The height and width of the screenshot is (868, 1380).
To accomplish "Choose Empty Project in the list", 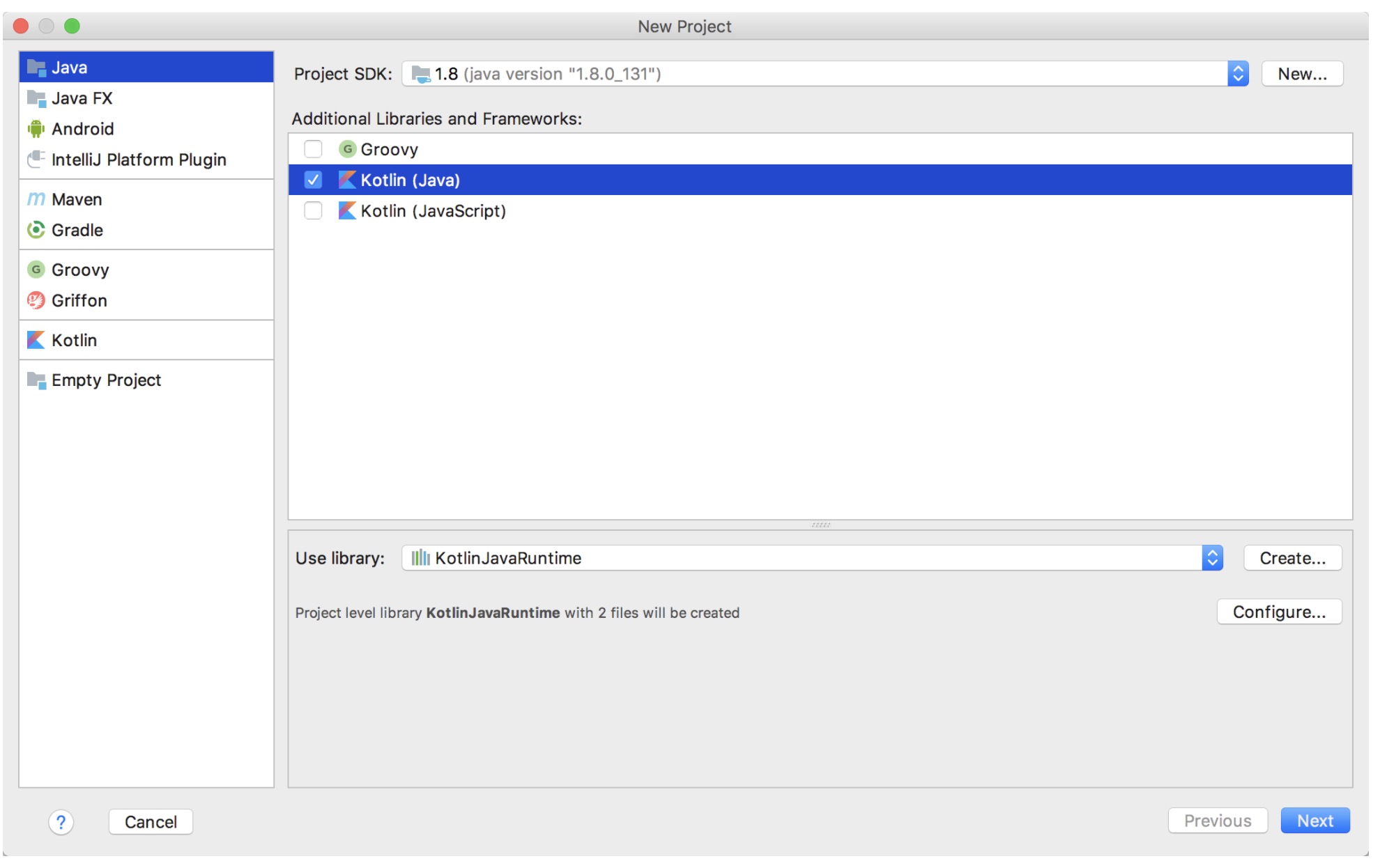I will point(106,380).
